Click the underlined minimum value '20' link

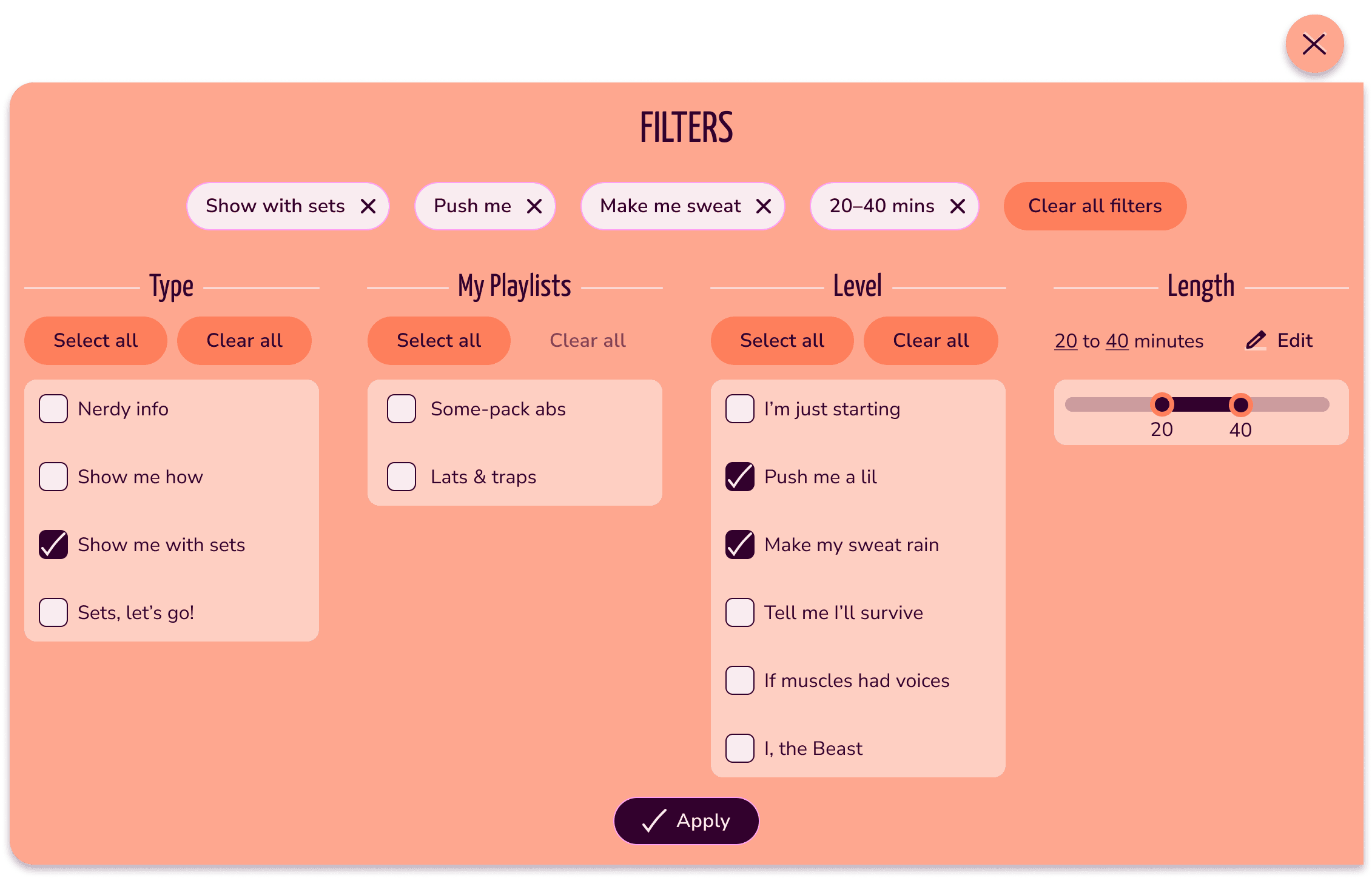coord(1065,341)
